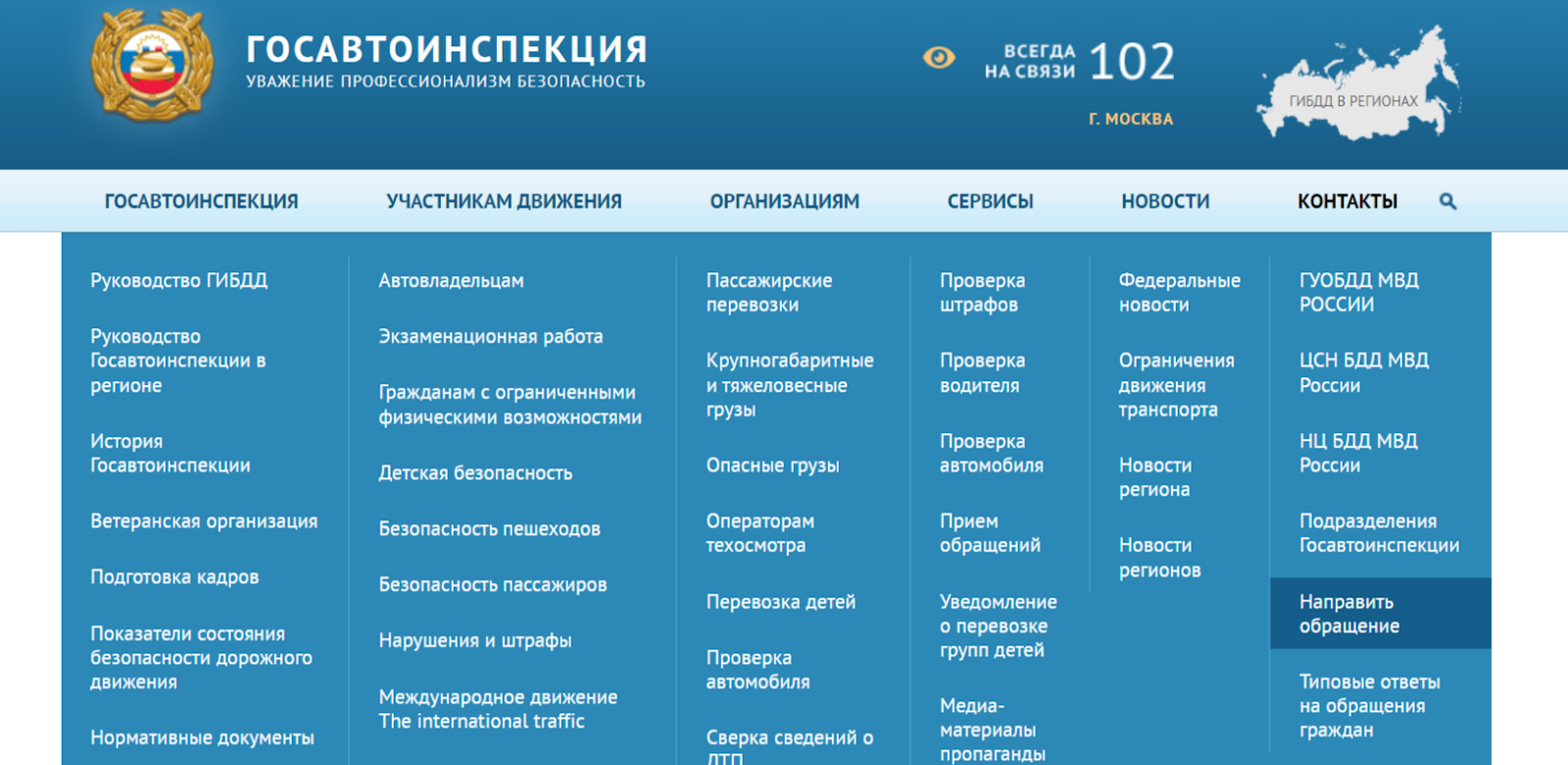Open Ветеранская организация link

point(204,522)
